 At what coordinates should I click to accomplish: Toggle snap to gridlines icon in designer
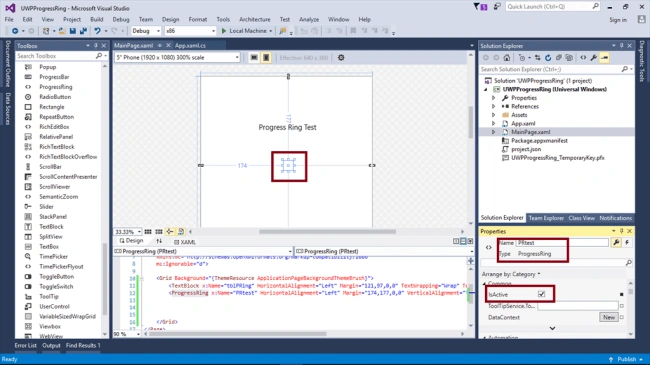pyautogui.click(x=159, y=231)
